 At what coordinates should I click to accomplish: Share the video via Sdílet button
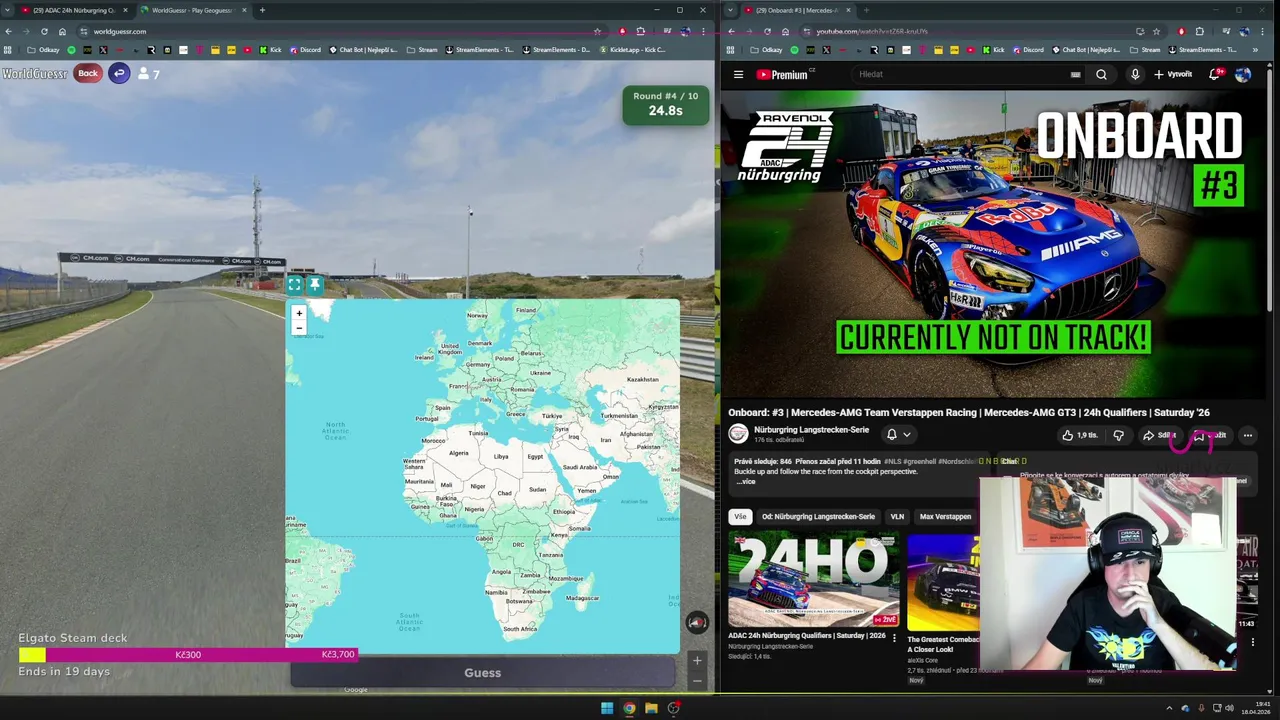coord(1160,435)
